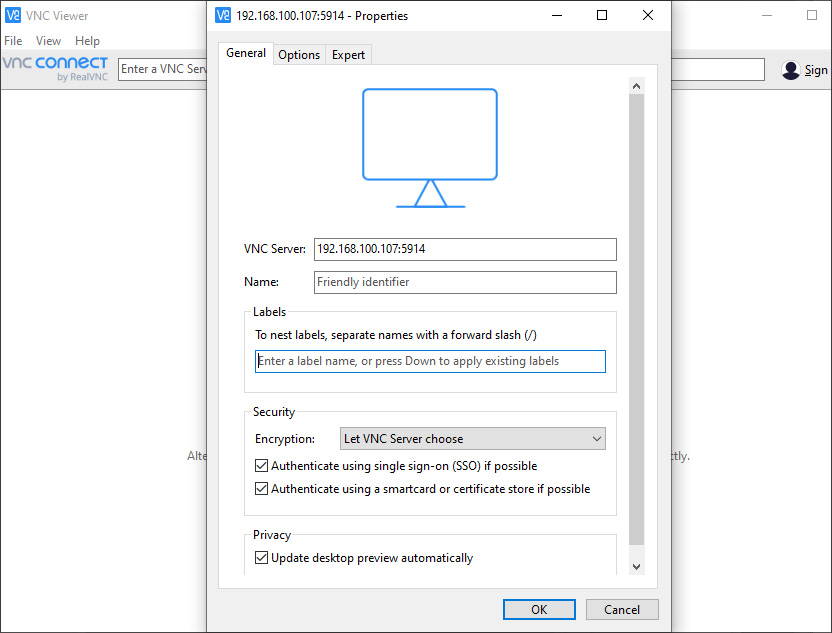Screen dimensions: 832x633
Task: Click the Properties dialog title bar VNC icon
Action: [x=224, y=16]
